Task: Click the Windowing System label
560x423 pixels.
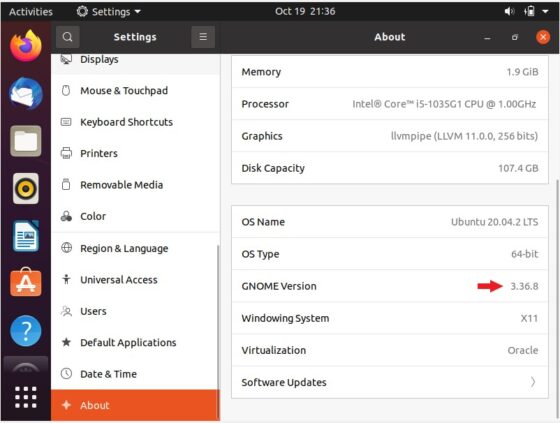Action: click(x=285, y=318)
